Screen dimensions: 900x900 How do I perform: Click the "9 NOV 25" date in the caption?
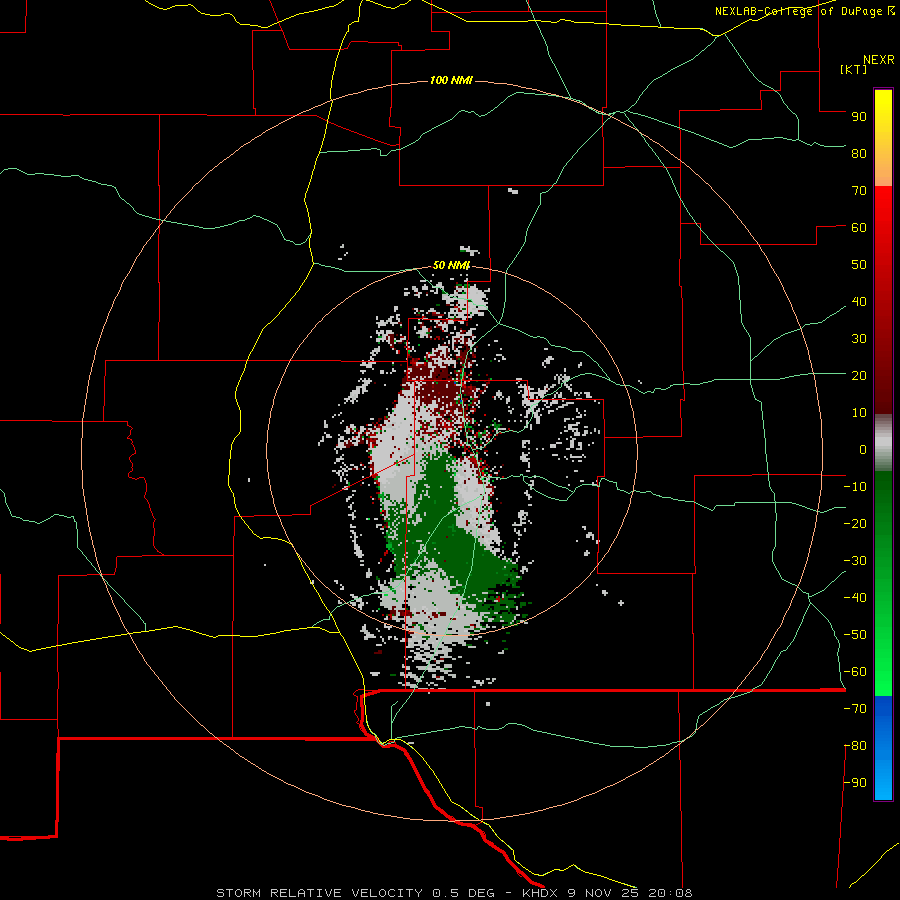(603, 893)
